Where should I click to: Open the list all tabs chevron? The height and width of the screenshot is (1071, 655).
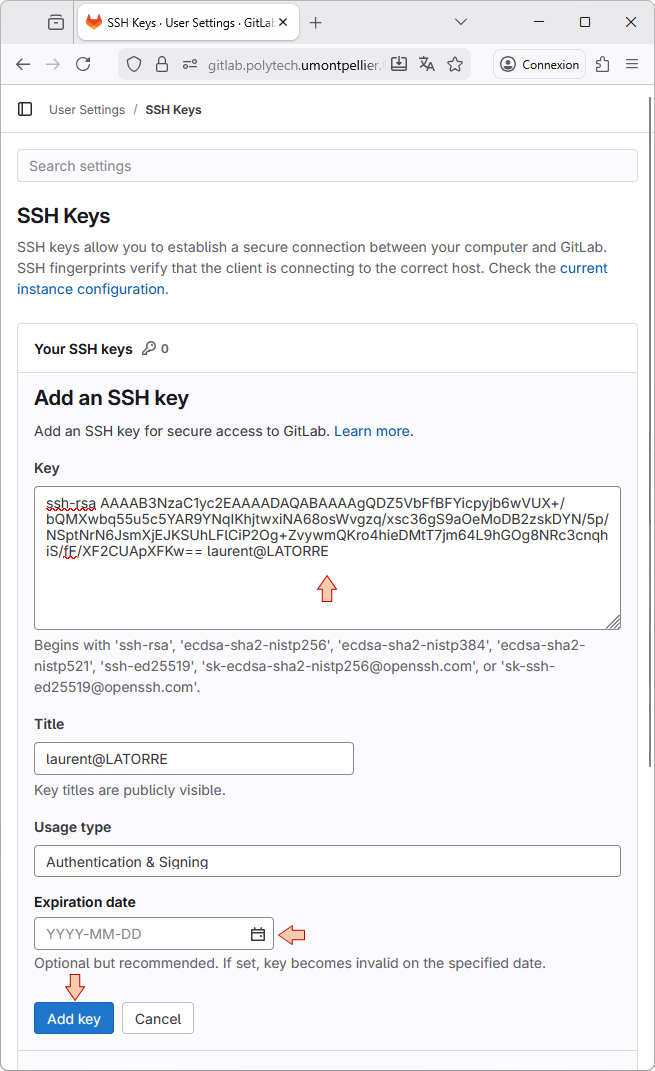[x=461, y=22]
